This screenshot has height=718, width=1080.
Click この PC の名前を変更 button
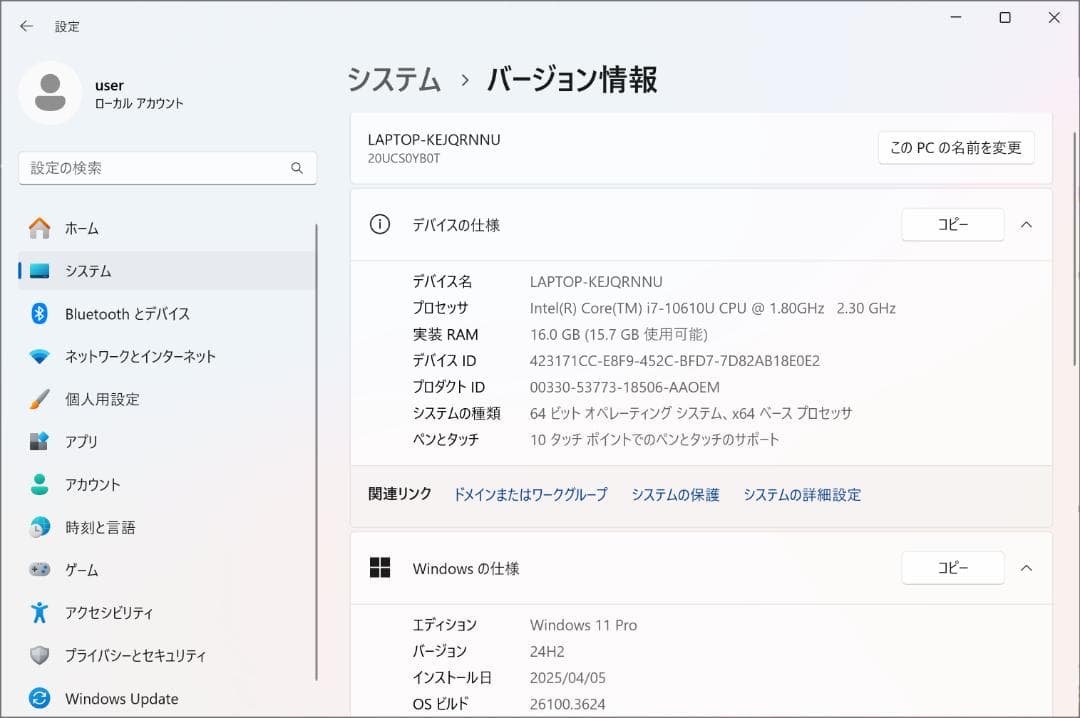[956, 147]
